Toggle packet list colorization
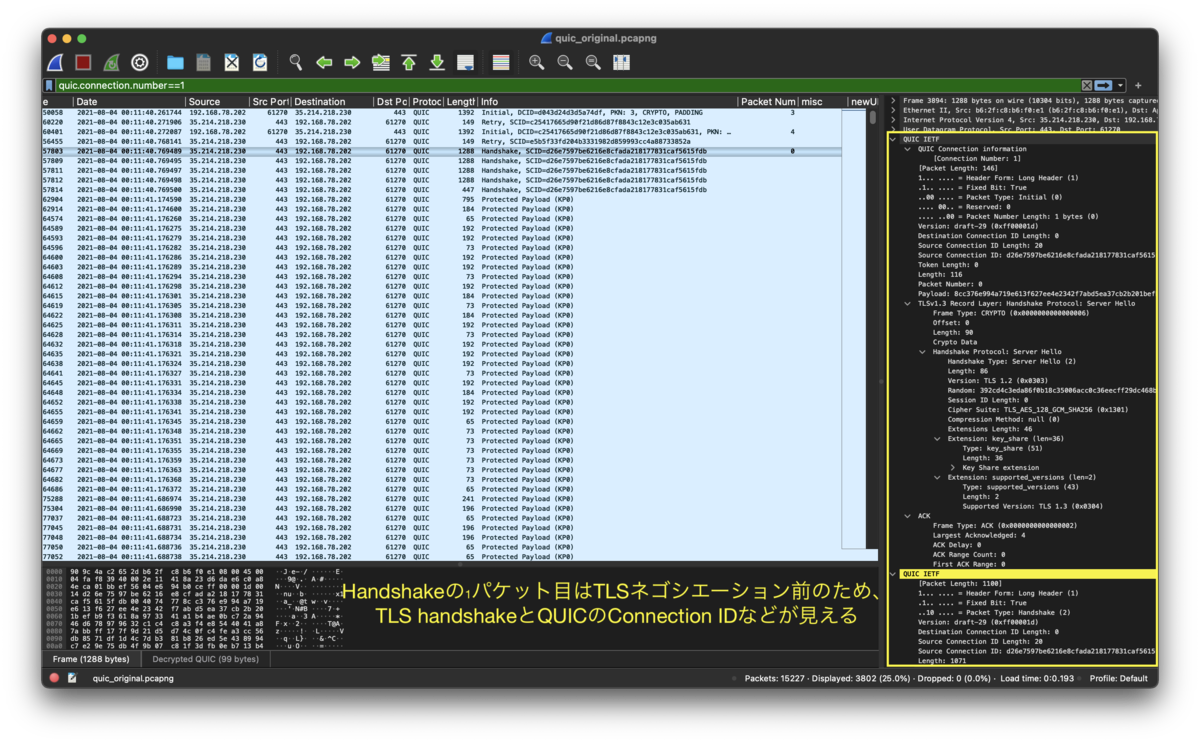Image resolution: width=1200 pixels, height=743 pixels. (x=501, y=62)
